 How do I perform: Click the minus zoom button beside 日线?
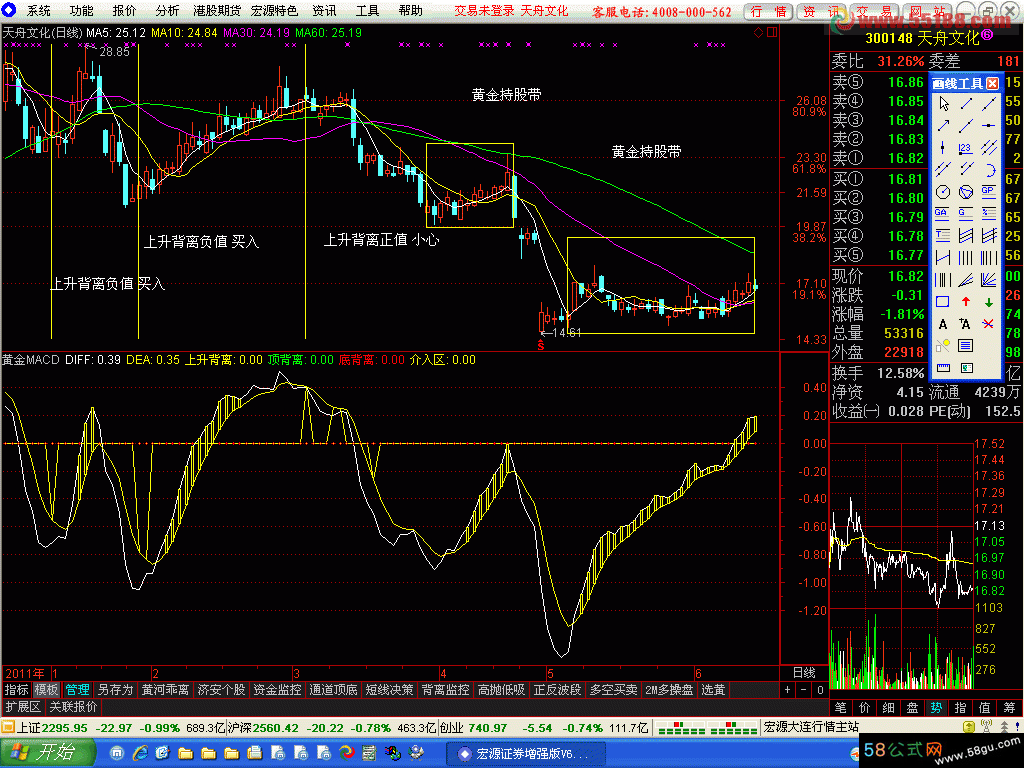(x=802, y=690)
